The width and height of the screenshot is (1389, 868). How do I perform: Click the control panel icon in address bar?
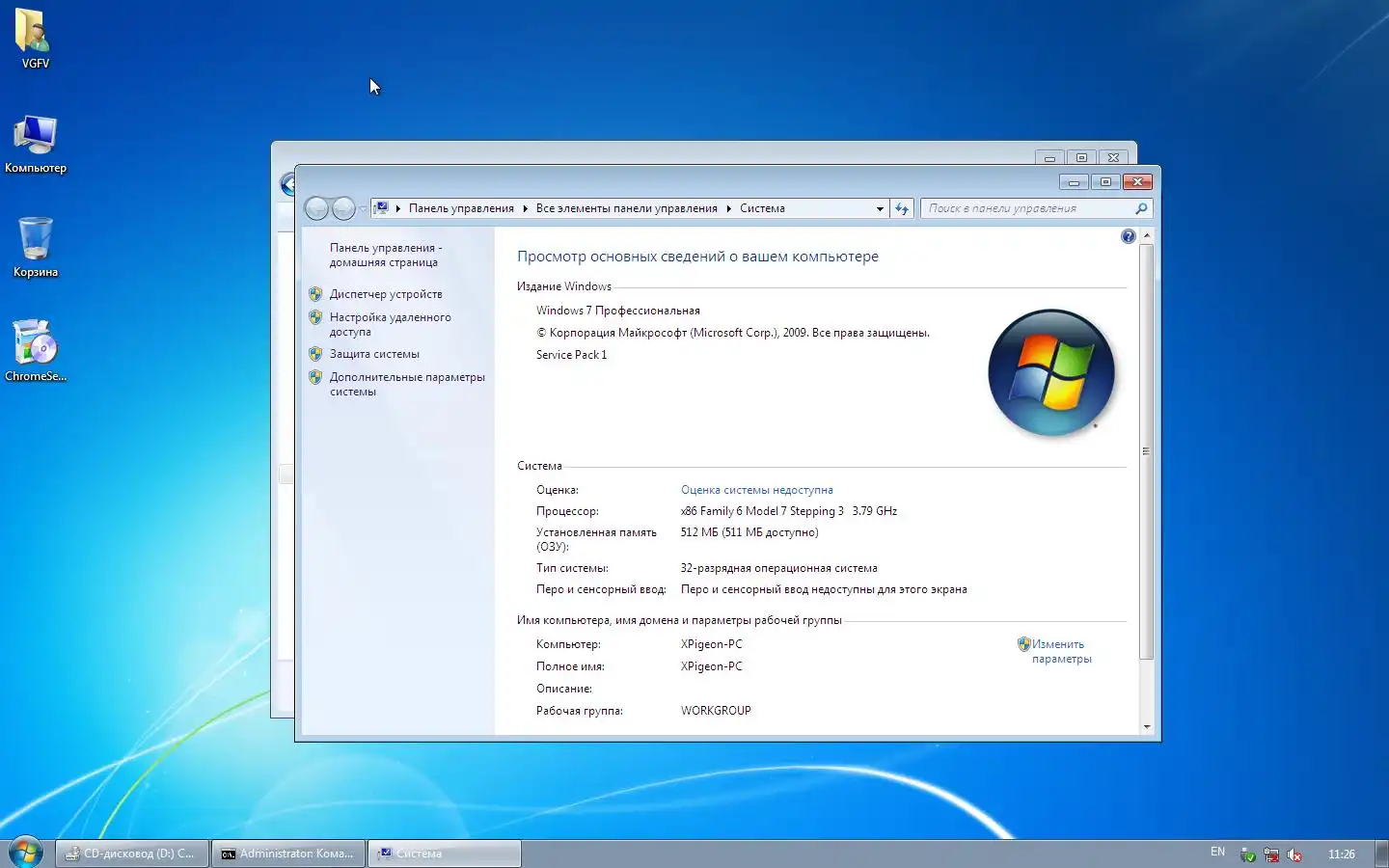coord(382,208)
